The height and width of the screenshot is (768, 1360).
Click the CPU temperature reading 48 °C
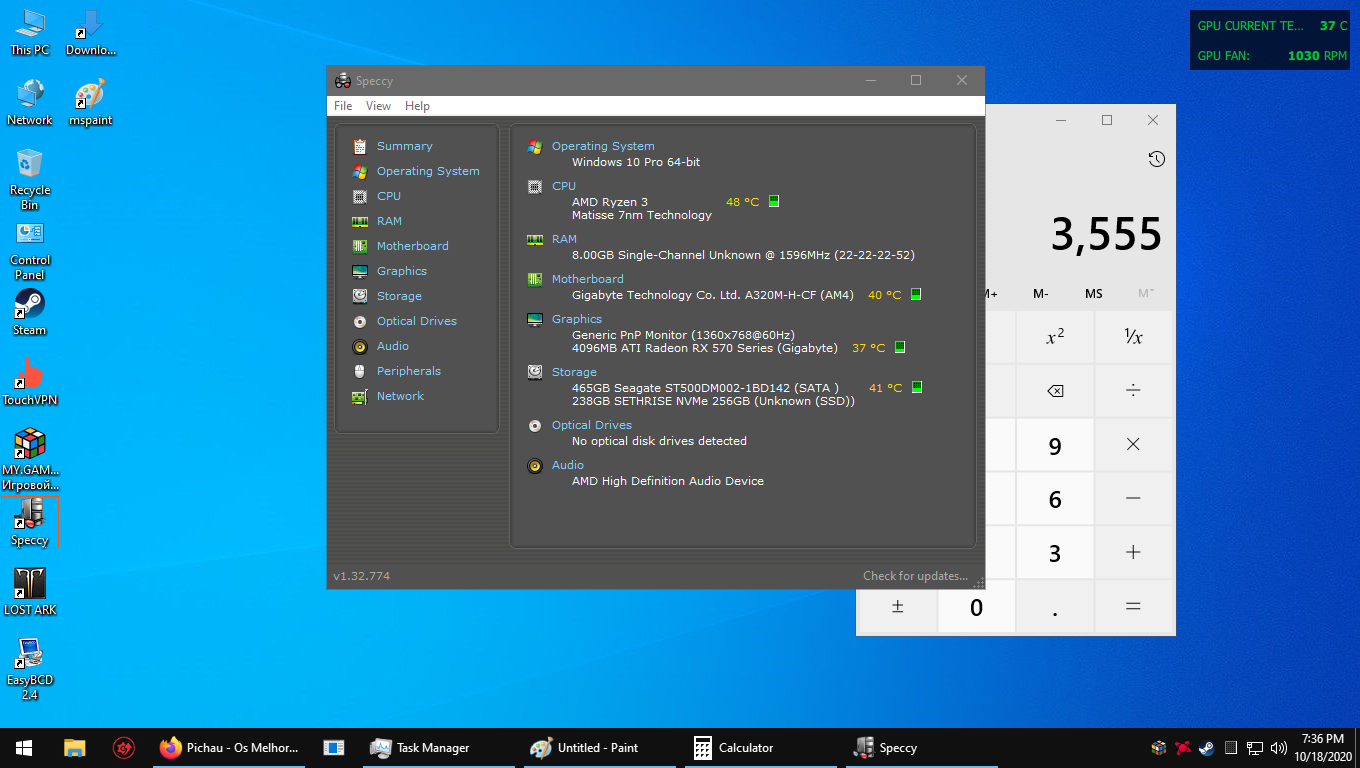[742, 202]
